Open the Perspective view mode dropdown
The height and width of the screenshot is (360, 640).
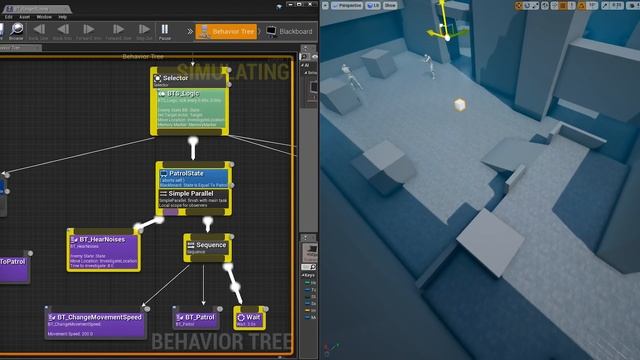pyautogui.click(x=347, y=5)
